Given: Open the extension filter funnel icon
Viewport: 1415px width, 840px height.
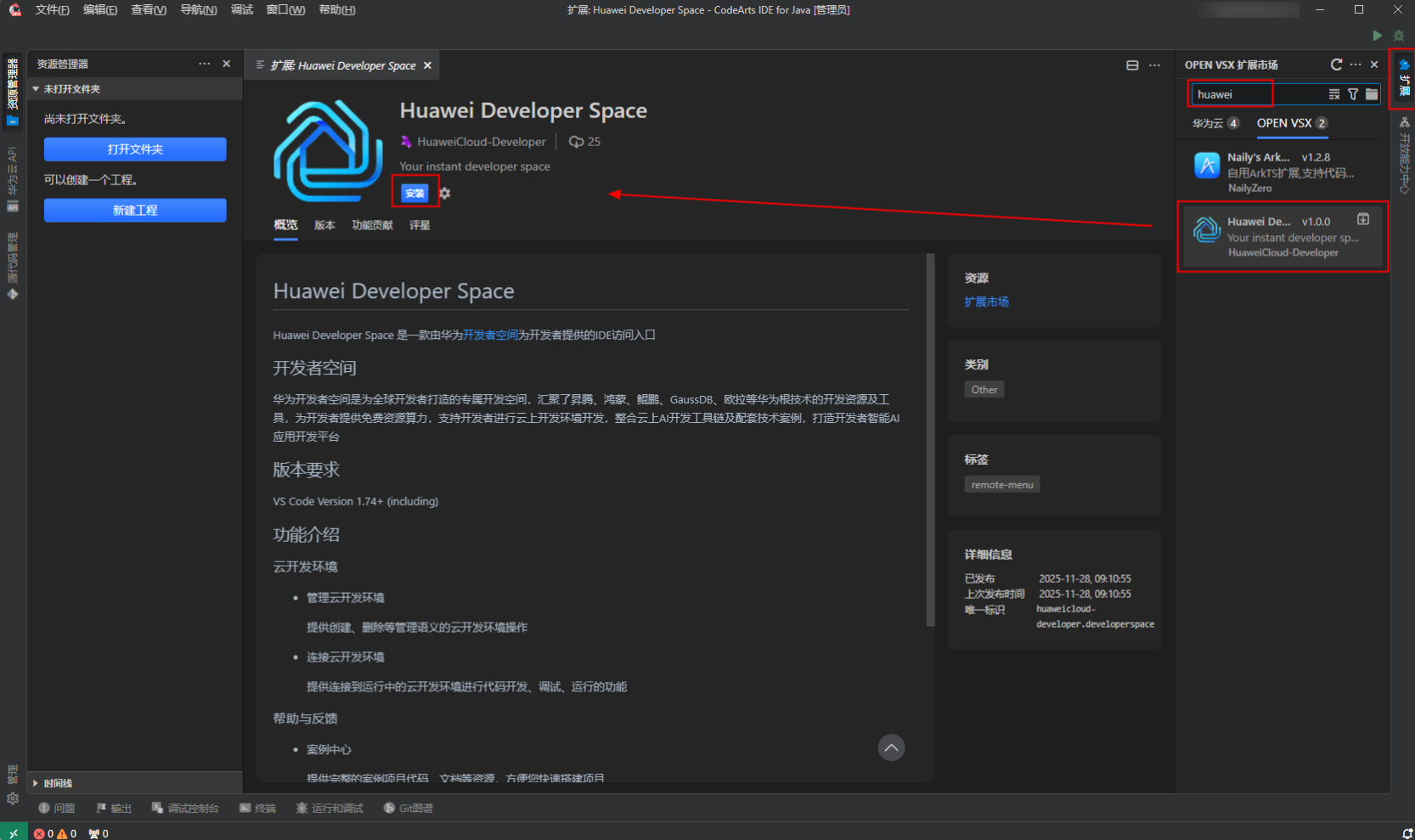Looking at the screenshot, I should [x=1353, y=94].
